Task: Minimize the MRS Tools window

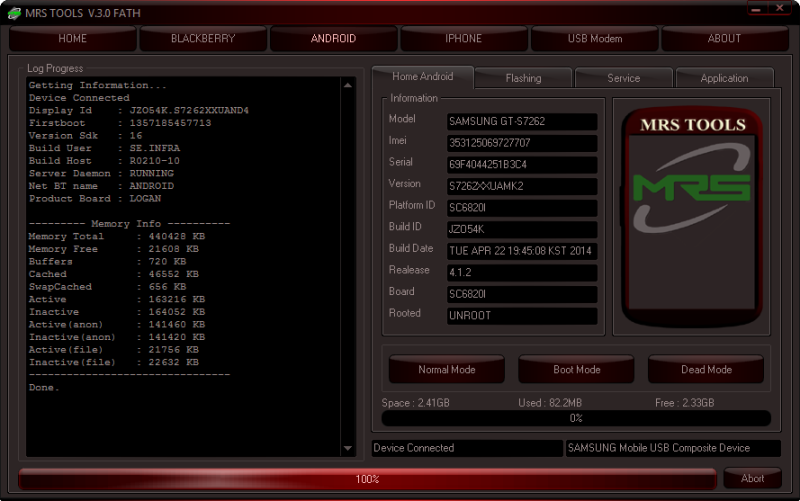Action: click(756, 9)
